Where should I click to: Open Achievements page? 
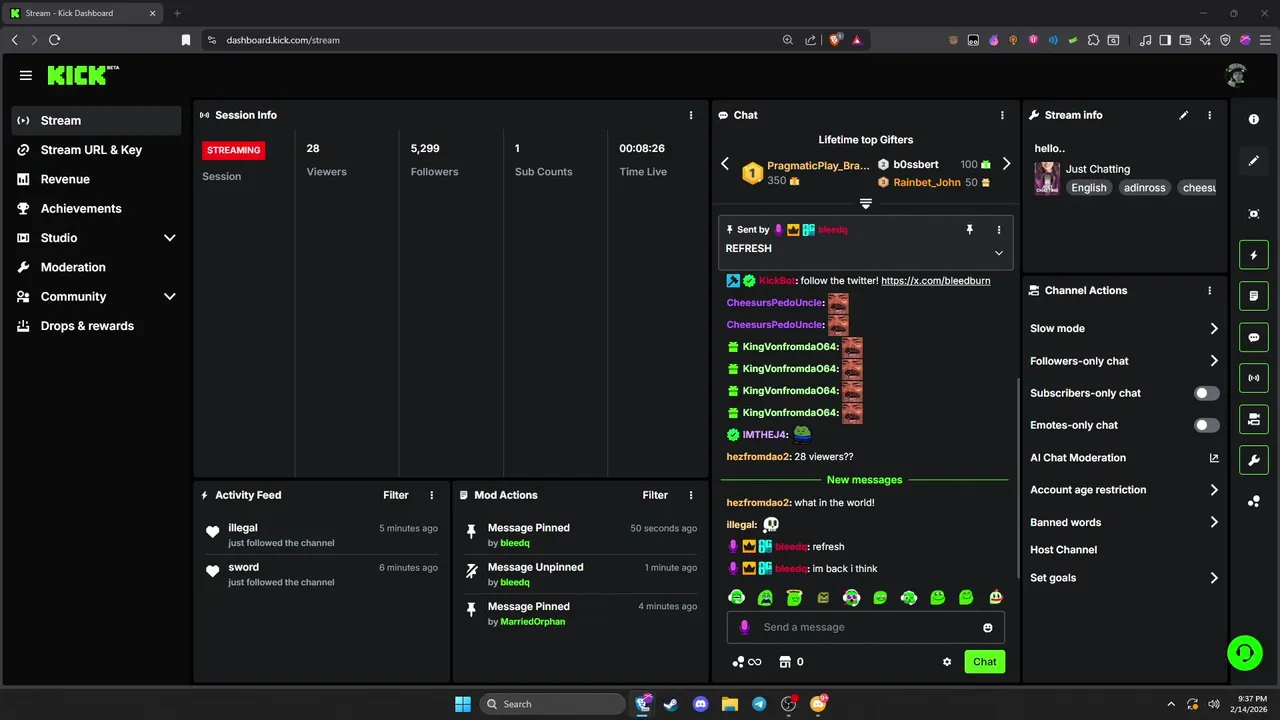tap(96, 209)
